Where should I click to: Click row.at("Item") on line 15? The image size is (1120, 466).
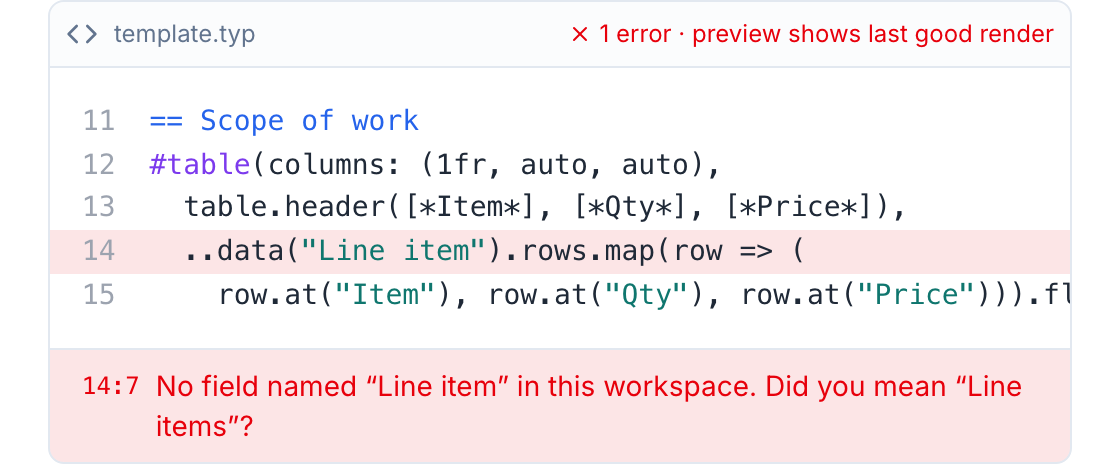pyautogui.click(x=337, y=295)
